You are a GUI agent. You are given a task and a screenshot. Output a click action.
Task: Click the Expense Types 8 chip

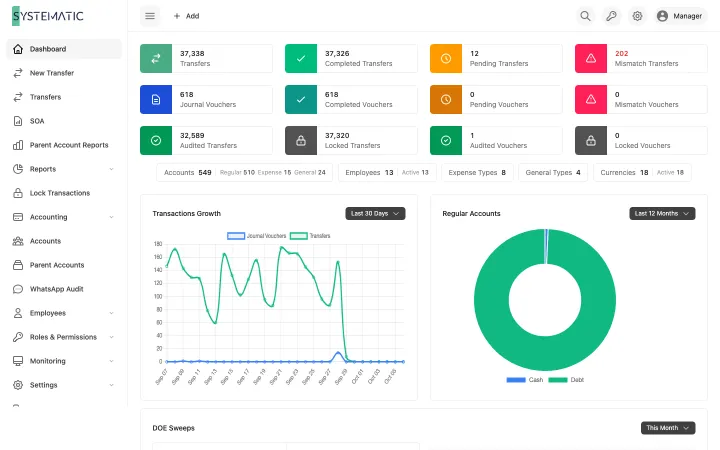[477, 173]
